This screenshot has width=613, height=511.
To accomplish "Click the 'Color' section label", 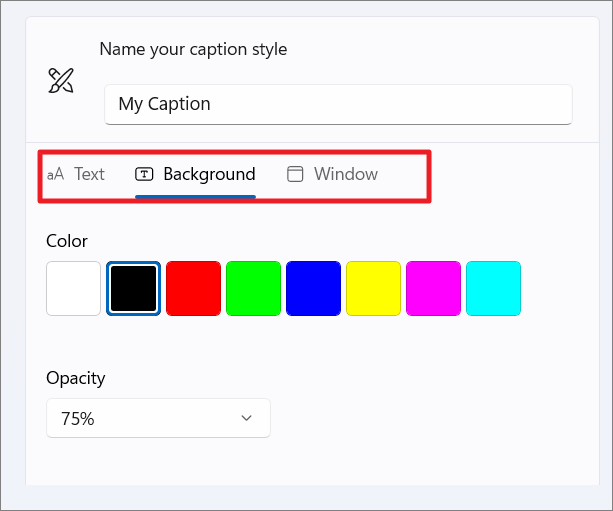I will (67, 241).
